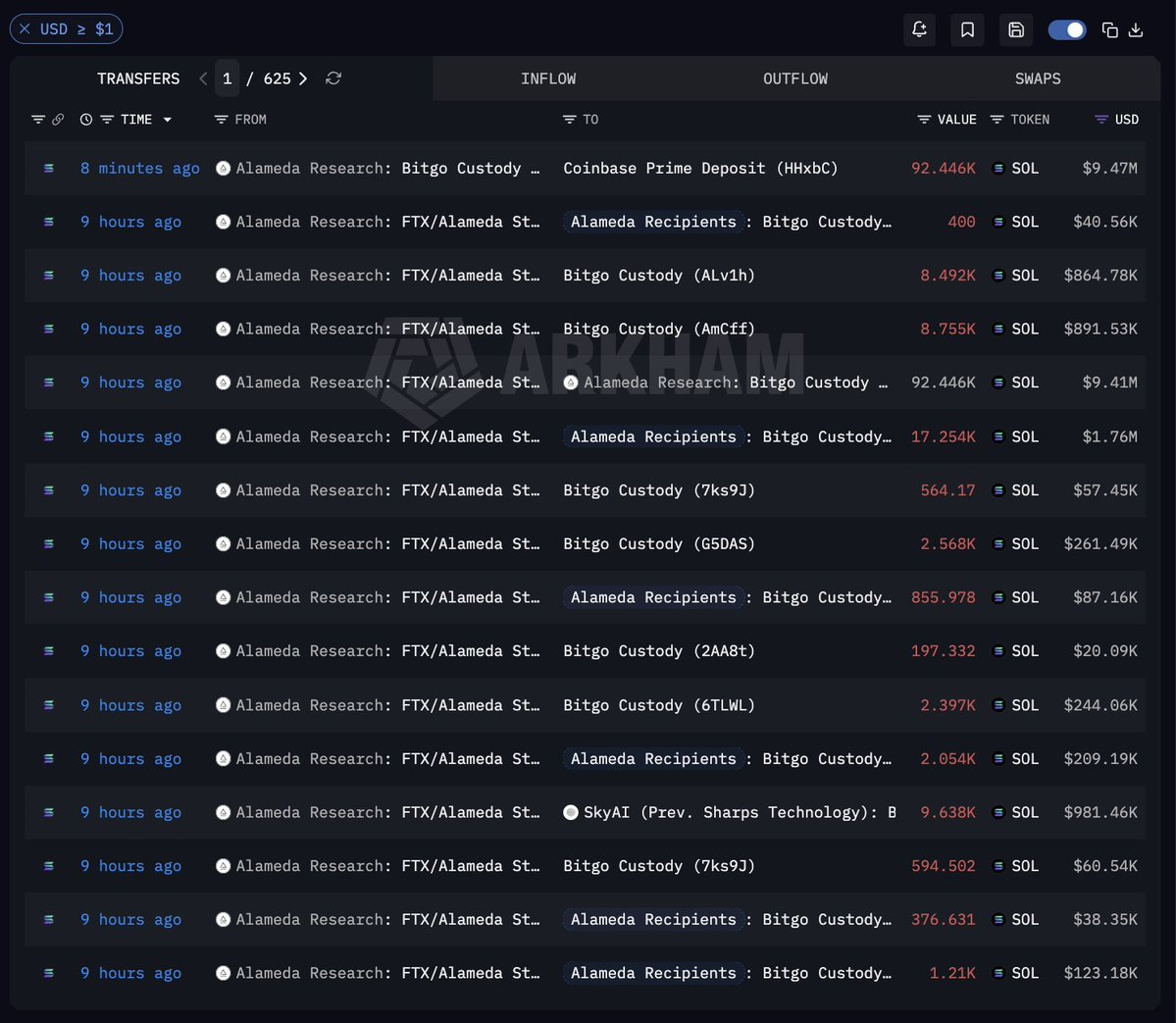Open the USD column filter
This screenshot has height=1023, width=1176.
pyautogui.click(x=1101, y=120)
